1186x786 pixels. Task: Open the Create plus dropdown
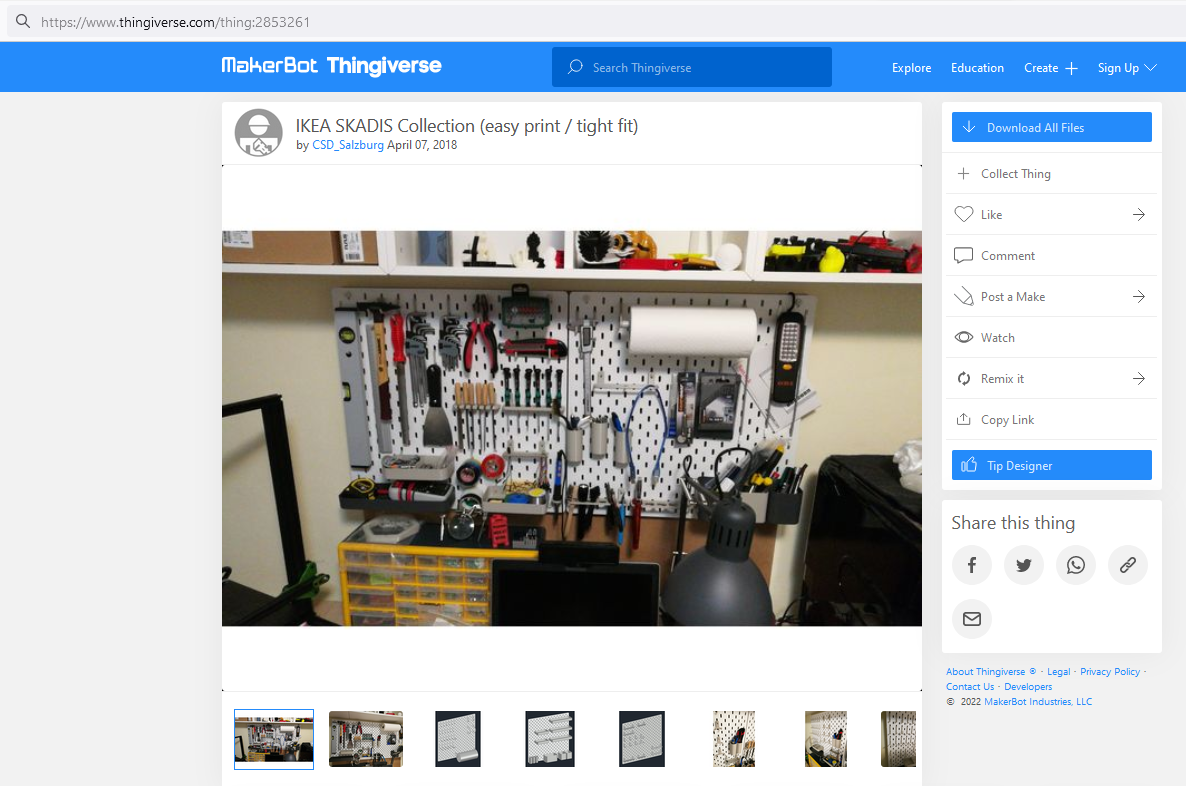point(1050,67)
